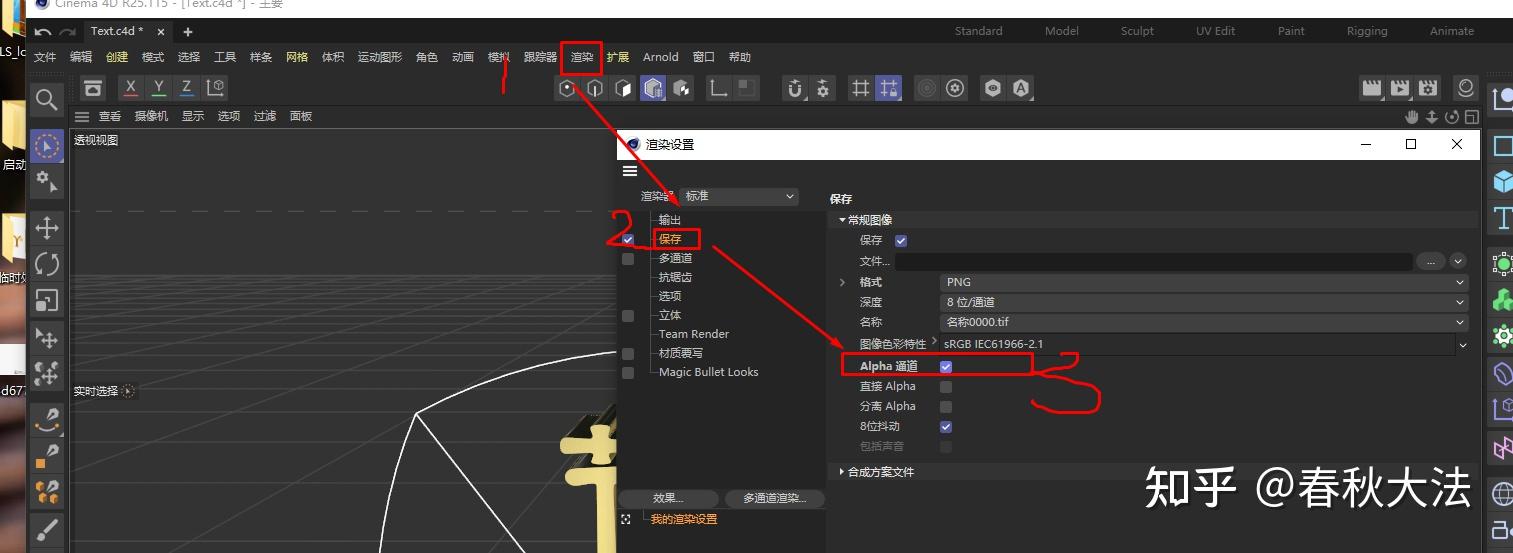This screenshot has width=1513, height=553.
Task: Toggle viewport solo eye icon
Action: (x=992, y=89)
